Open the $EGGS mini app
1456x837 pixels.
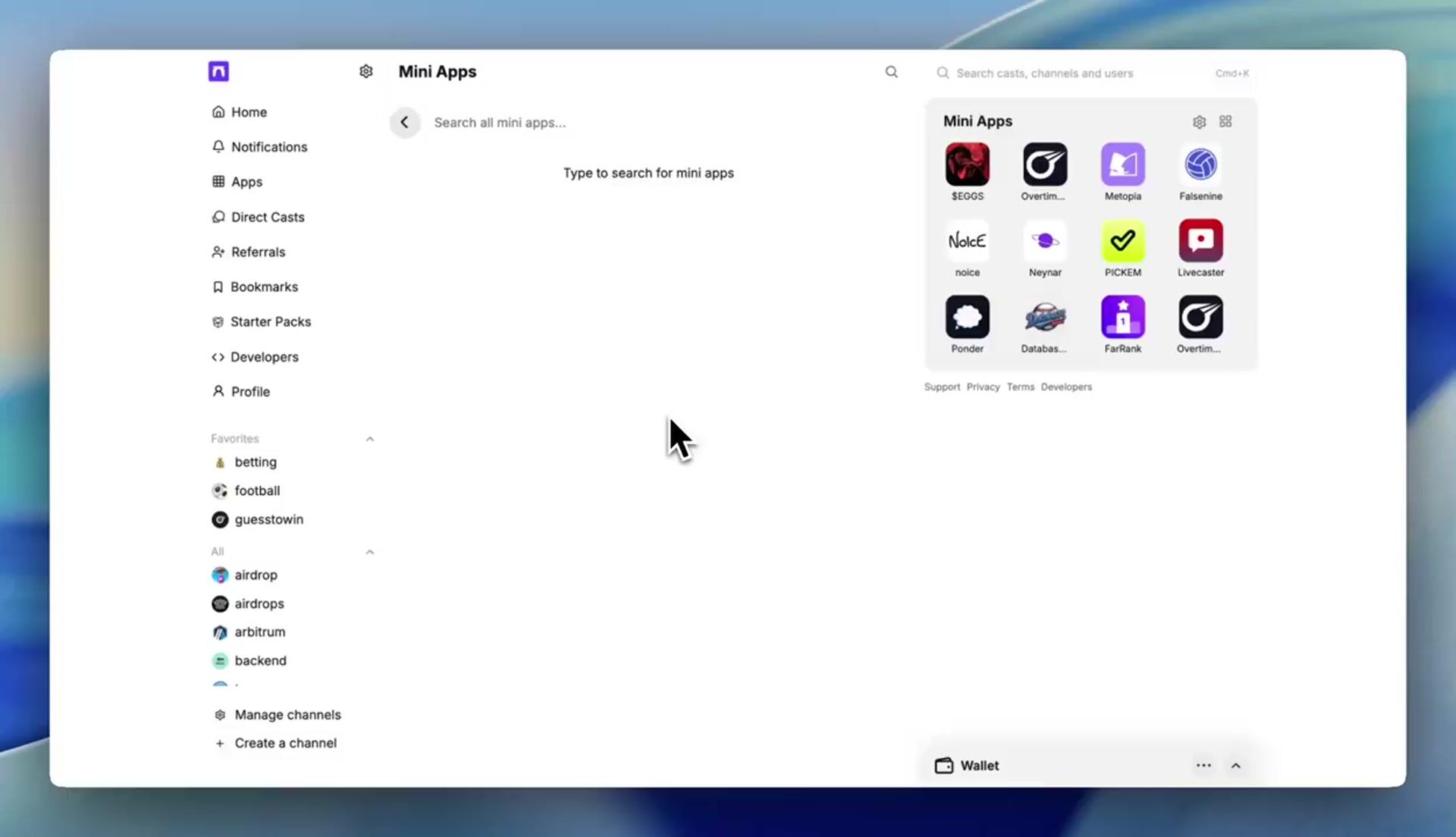[967, 165]
